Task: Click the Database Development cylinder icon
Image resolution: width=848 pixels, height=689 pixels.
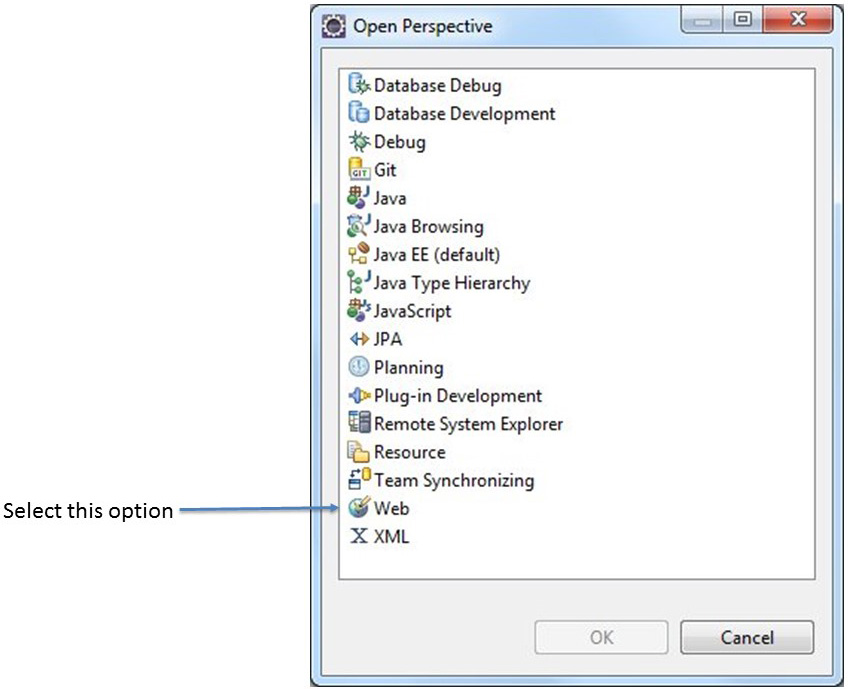Action: 359,114
